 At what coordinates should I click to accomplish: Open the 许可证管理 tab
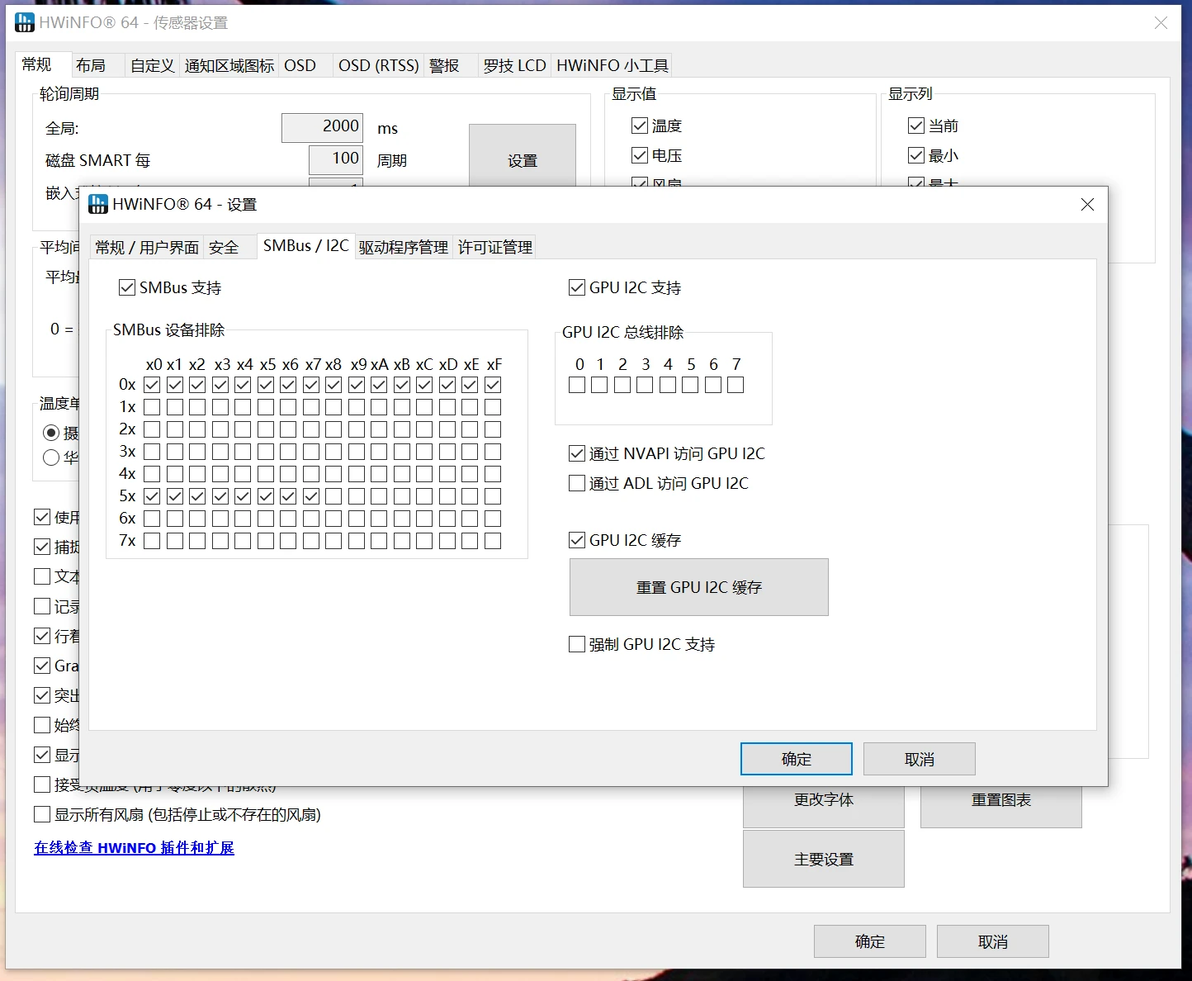pyautogui.click(x=495, y=247)
